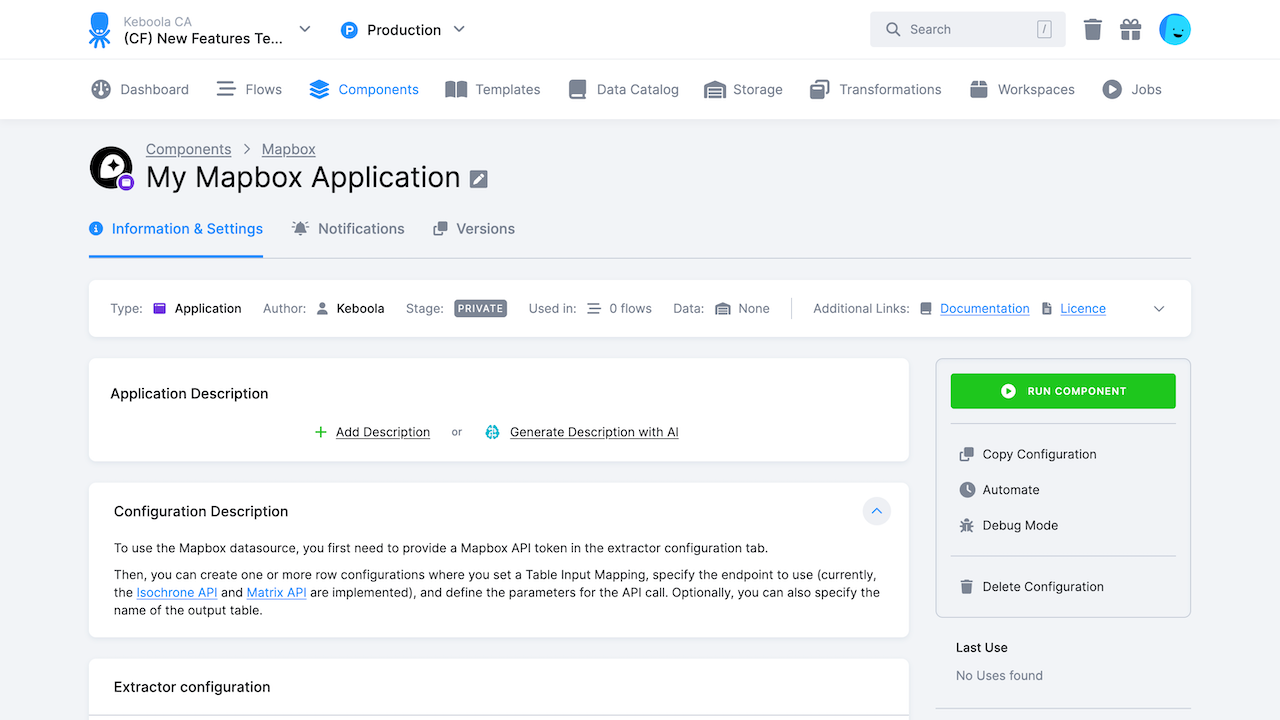Open the Isochrone API link

[177, 591]
